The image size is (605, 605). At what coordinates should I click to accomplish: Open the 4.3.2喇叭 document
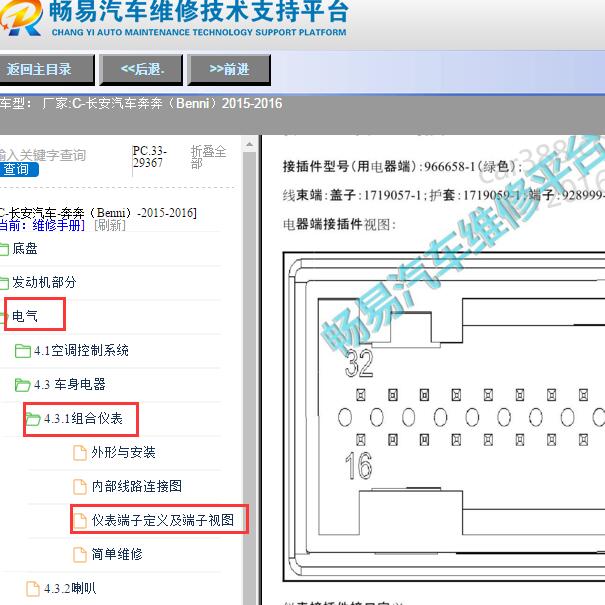click(70, 588)
